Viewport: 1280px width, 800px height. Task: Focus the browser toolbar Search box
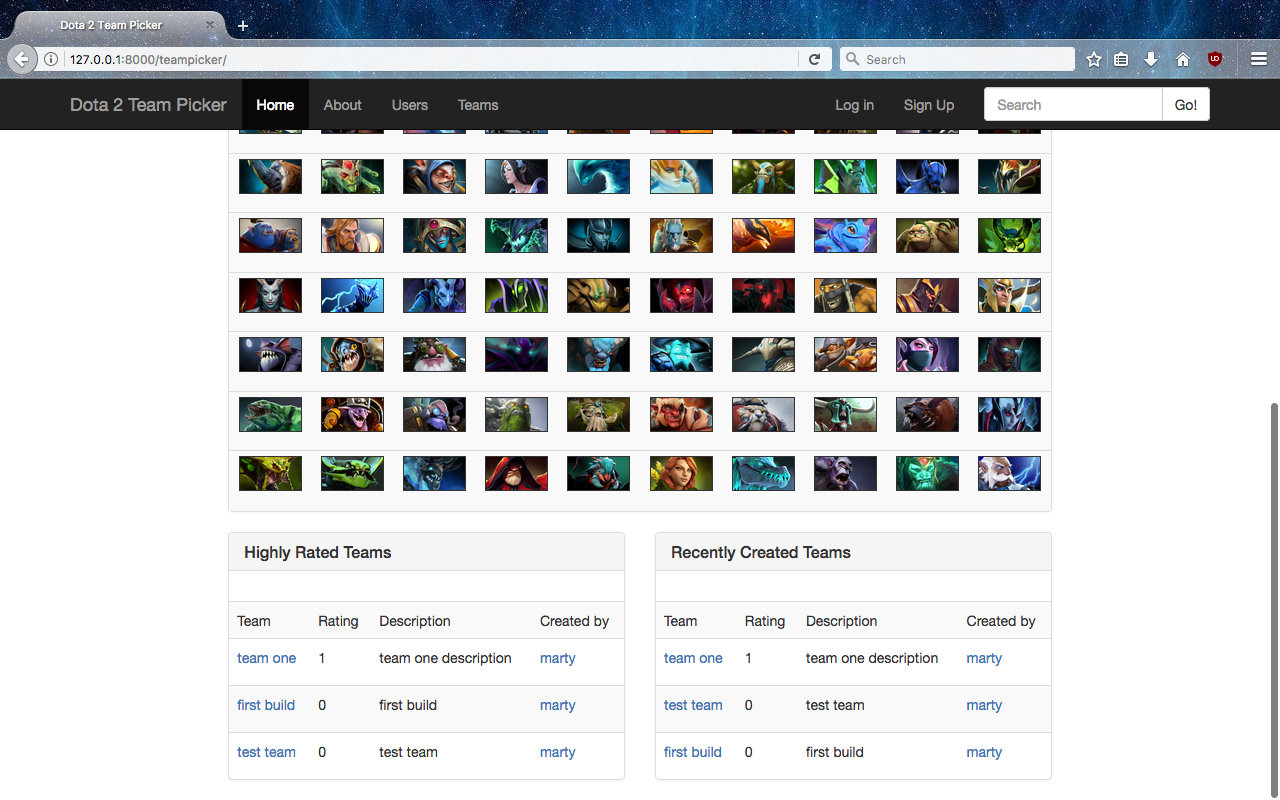click(x=957, y=59)
